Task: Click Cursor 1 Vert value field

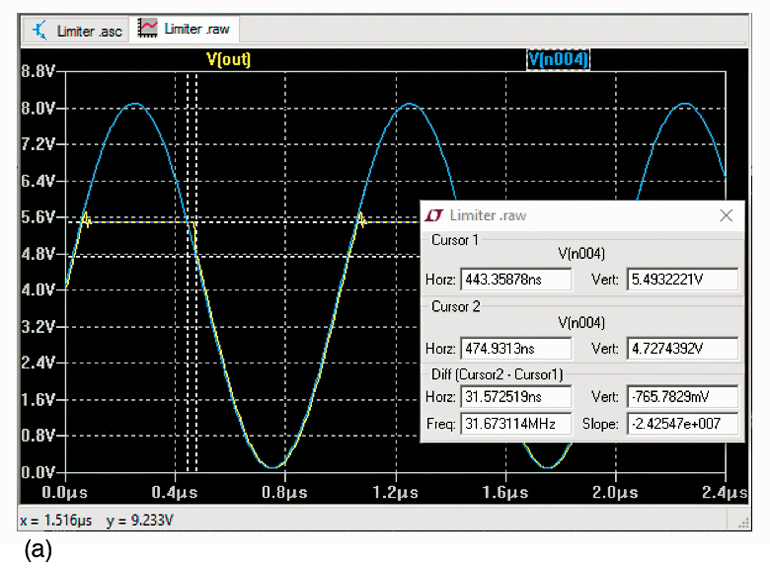Action: coord(682,280)
